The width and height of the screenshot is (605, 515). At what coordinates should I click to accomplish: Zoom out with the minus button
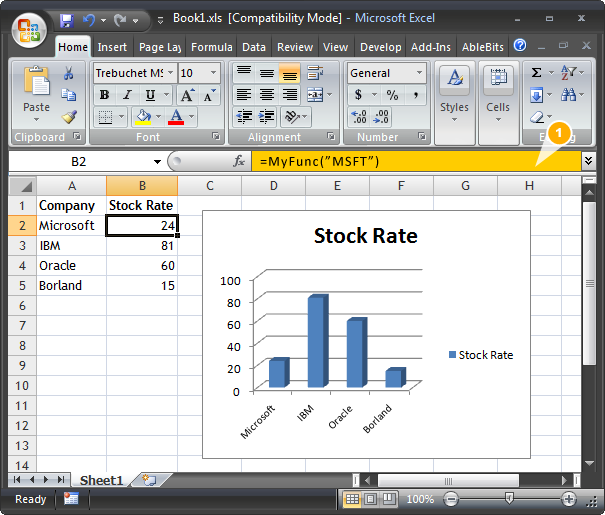[x=450, y=499]
